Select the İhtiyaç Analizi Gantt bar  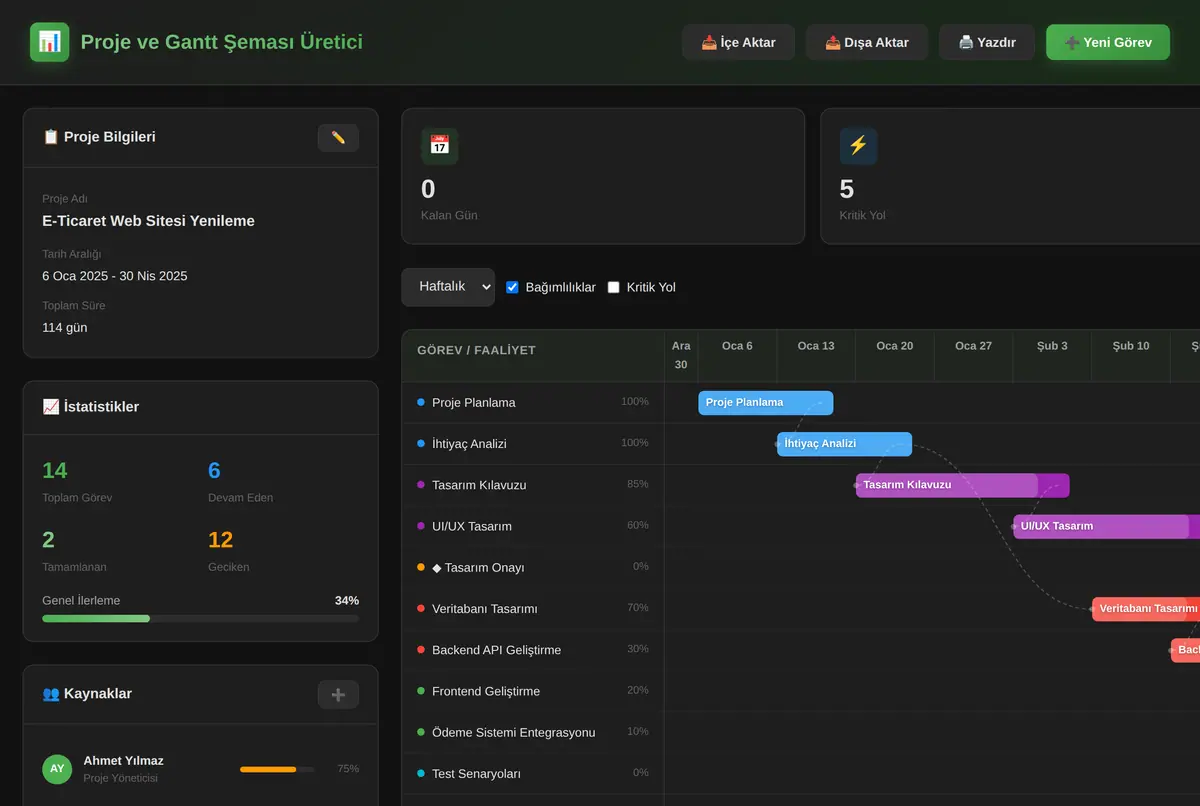(x=845, y=444)
